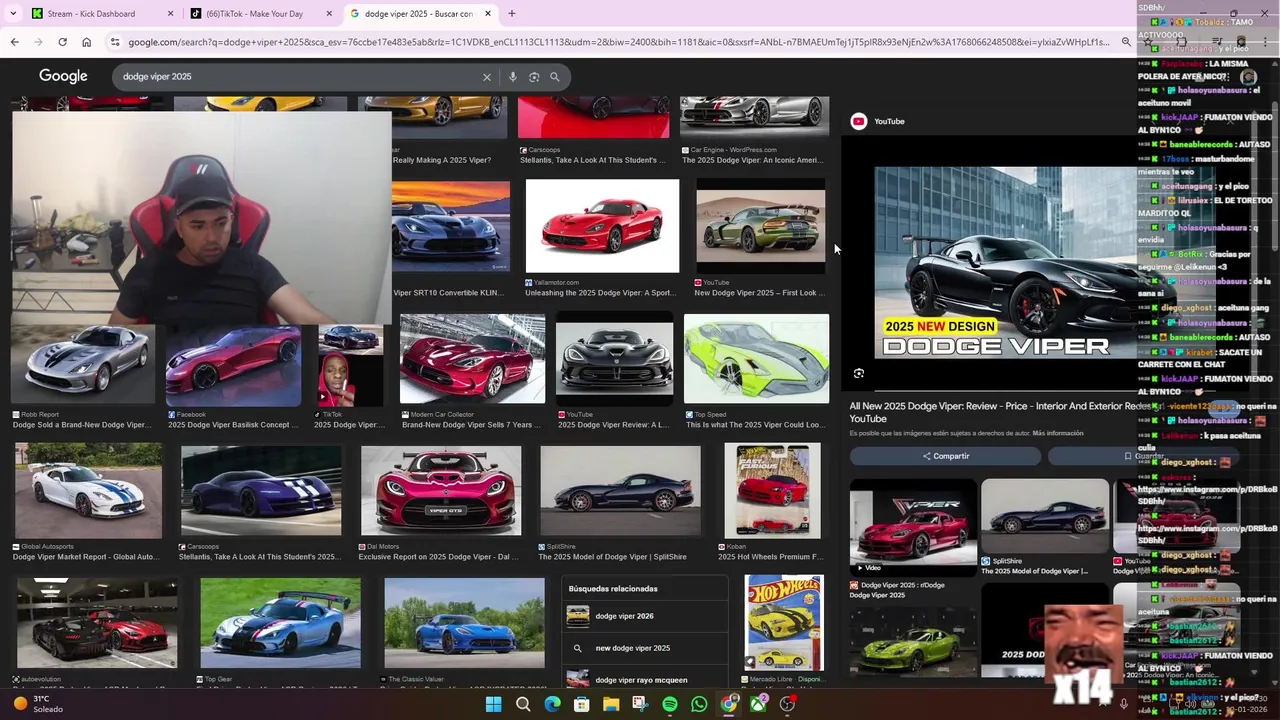Open red Viper image from Yallamotor
Screen dimensions: 1280x720
click(602, 226)
